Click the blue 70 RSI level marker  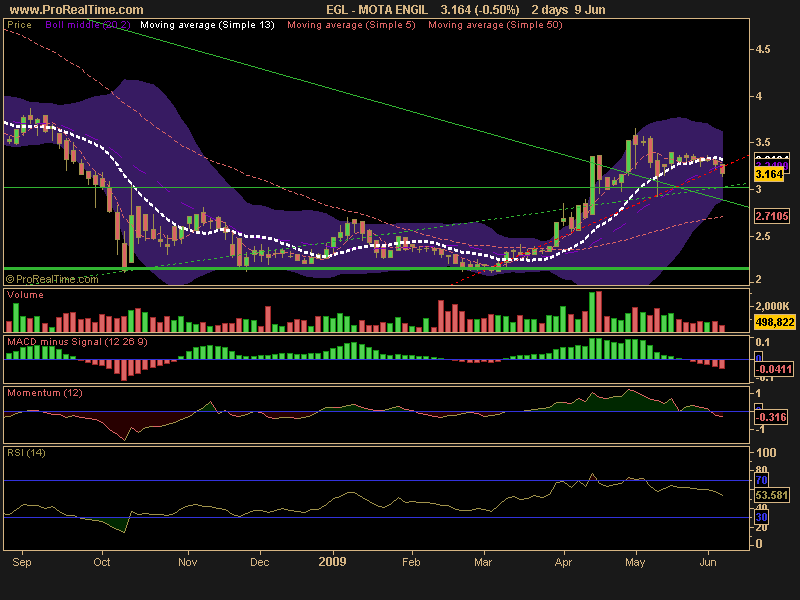[x=759, y=481]
